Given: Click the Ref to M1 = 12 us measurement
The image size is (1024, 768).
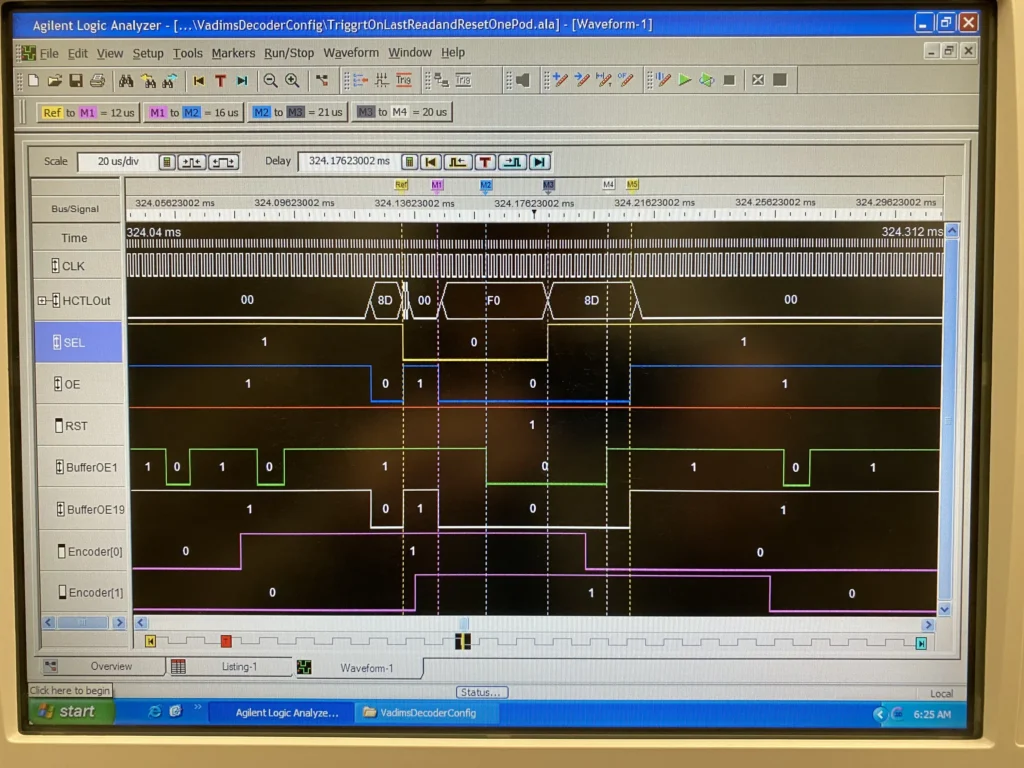Looking at the screenshot, I should coord(88,112).
